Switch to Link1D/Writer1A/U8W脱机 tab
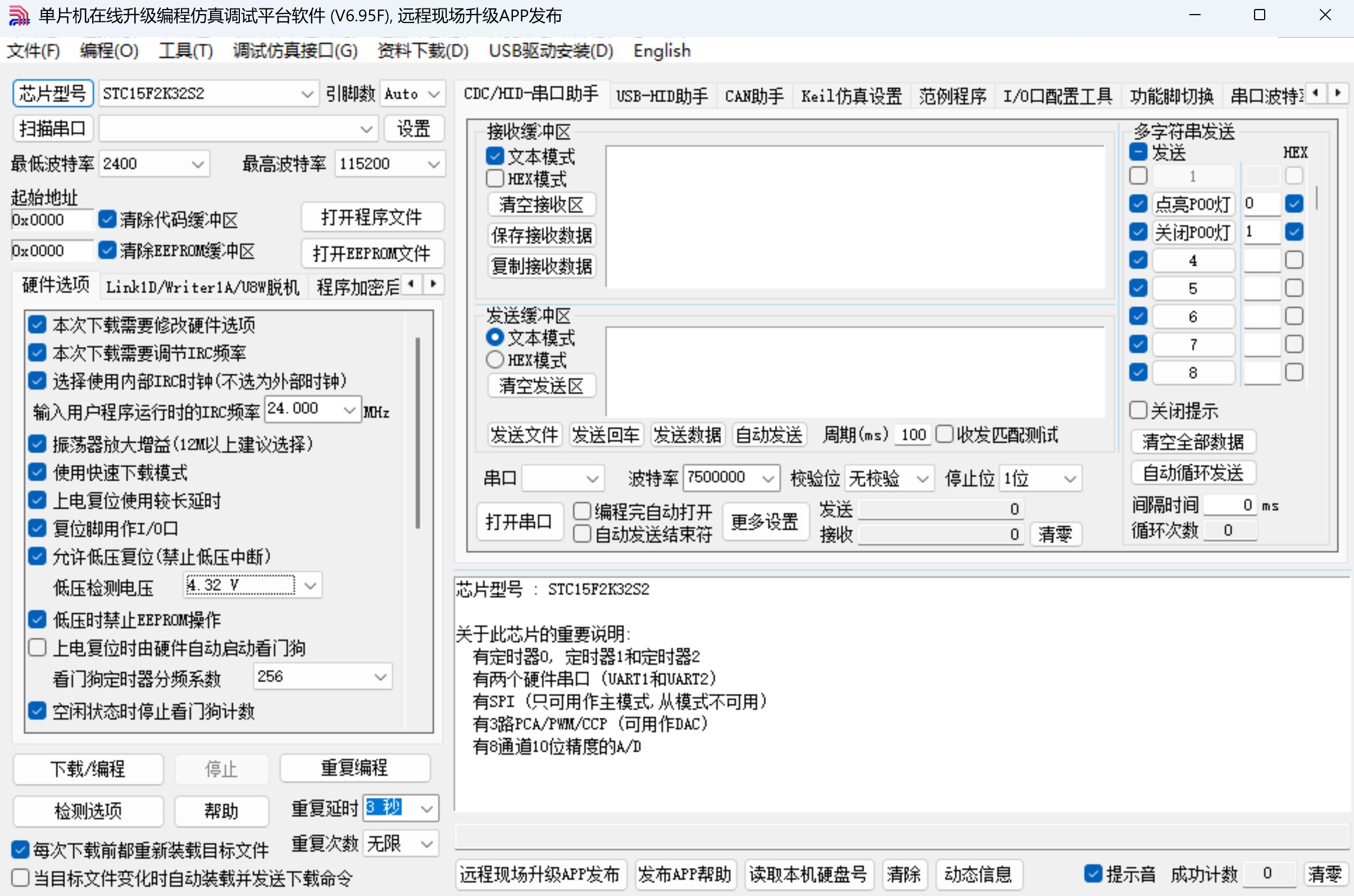The width and height of the screenshot is (1354, 896). pos(202,287)
